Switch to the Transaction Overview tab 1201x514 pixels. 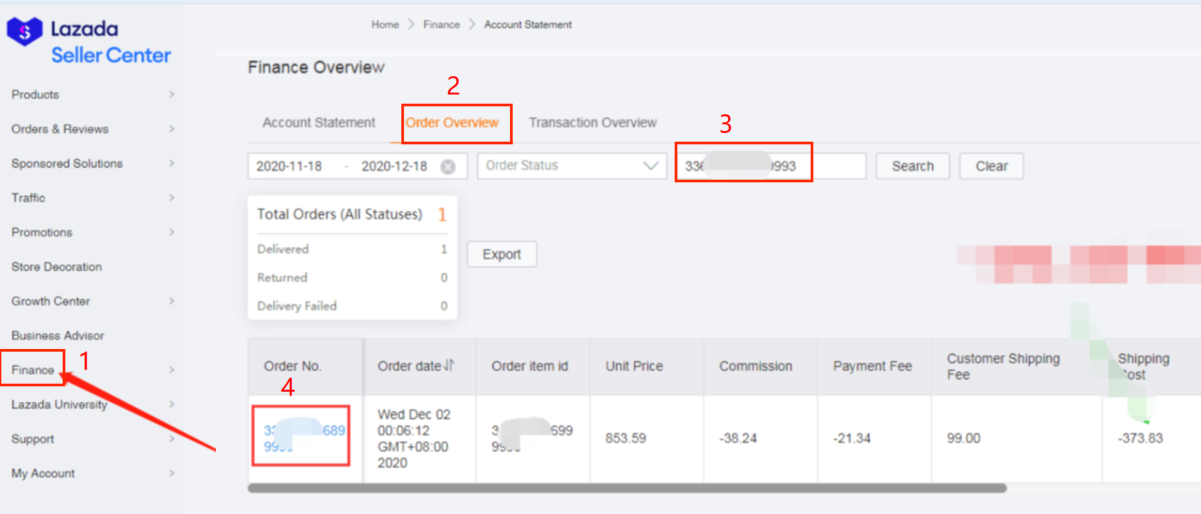click(593, 123)
